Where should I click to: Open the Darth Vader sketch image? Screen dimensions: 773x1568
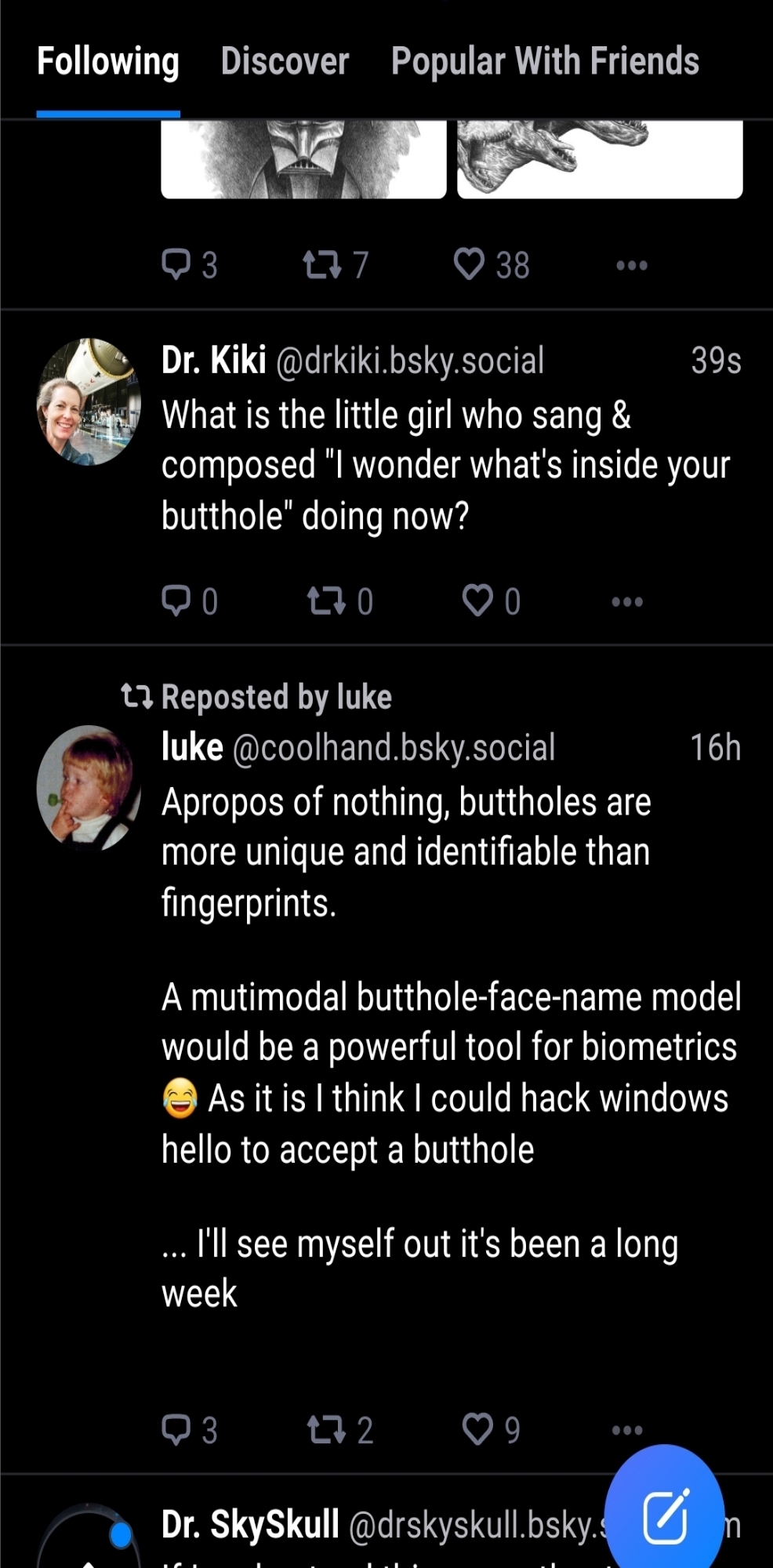pyautogui.click(x=303, y=159)
